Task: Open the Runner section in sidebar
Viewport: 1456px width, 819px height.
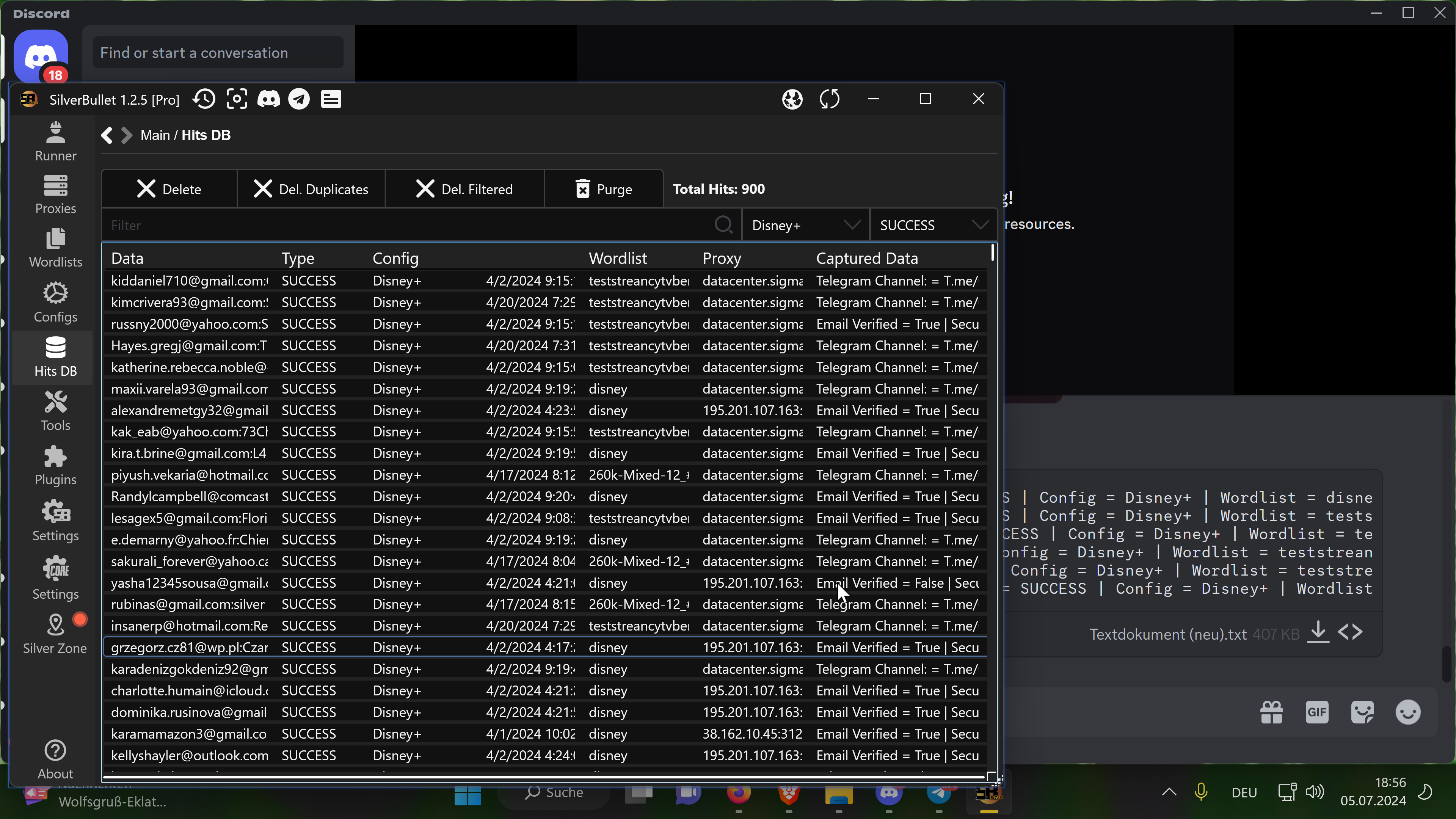Action: pyautogui.click(x=55, y=141)
